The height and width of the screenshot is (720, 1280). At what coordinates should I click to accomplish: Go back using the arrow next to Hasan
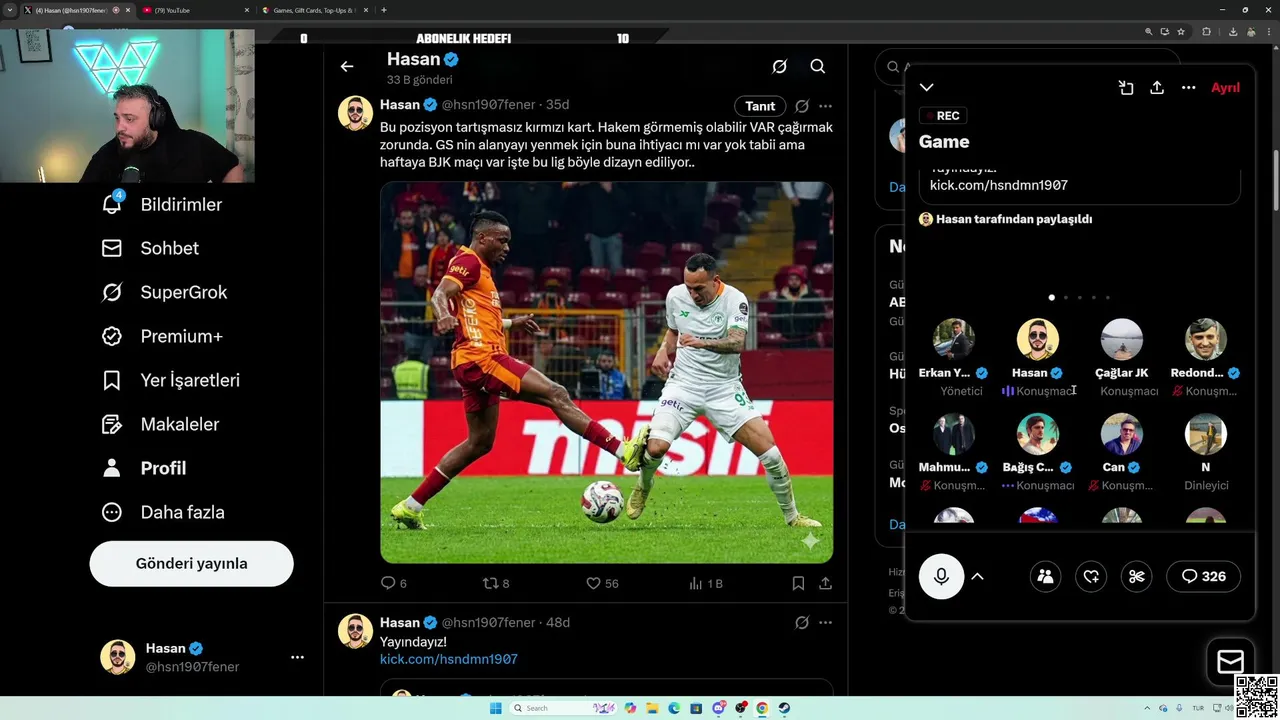coord(347,67)
